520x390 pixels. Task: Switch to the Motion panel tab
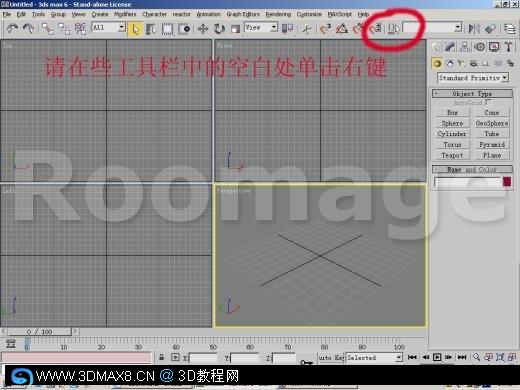[479, 47]
